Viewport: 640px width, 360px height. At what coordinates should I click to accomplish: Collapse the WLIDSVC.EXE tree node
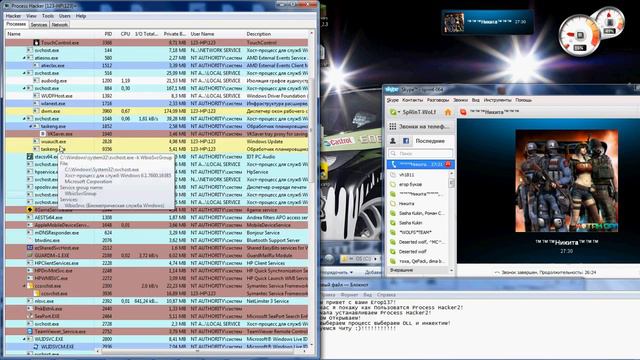[x=24, y=339]
